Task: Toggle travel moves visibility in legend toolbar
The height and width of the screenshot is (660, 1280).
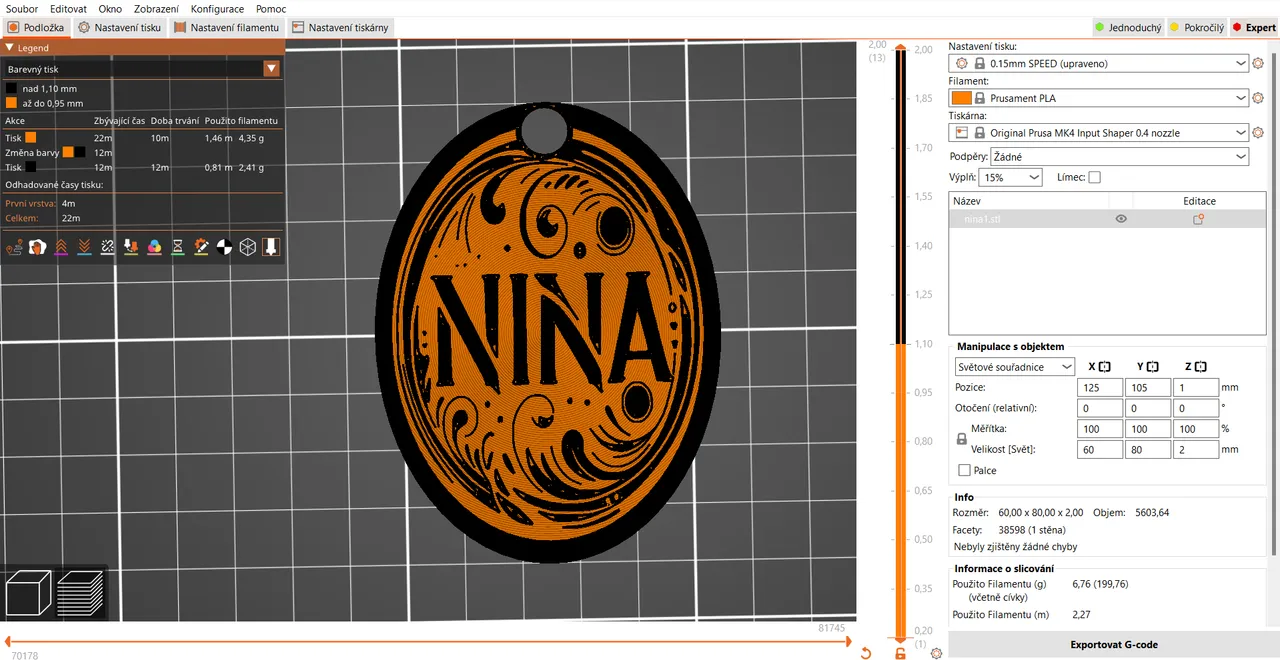Action: pyautogui.click(x=14, y=246)
